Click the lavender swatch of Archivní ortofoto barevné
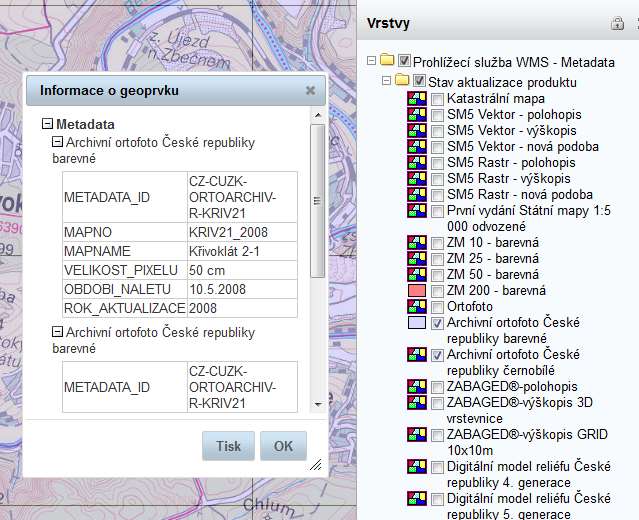 tap(416, 322)
